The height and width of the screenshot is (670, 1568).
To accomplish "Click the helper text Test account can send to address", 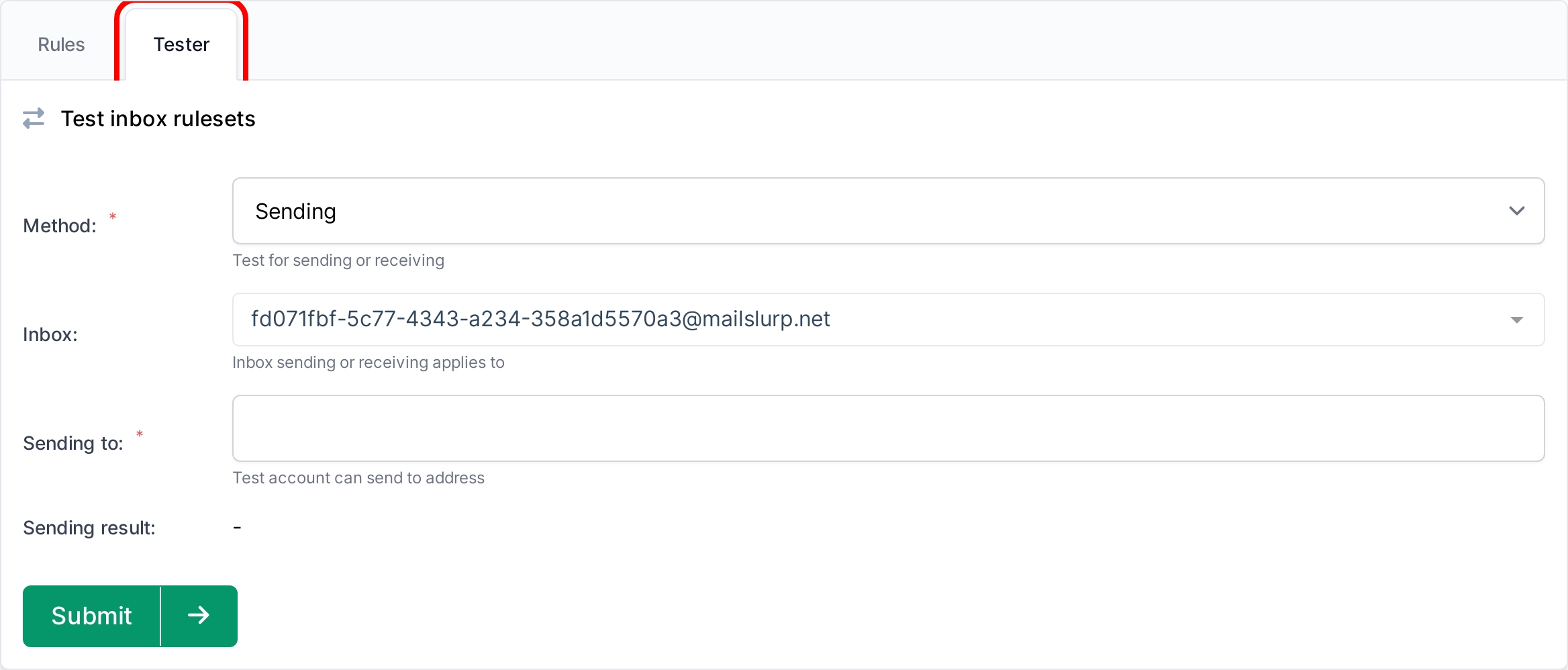I will point(358,477).
